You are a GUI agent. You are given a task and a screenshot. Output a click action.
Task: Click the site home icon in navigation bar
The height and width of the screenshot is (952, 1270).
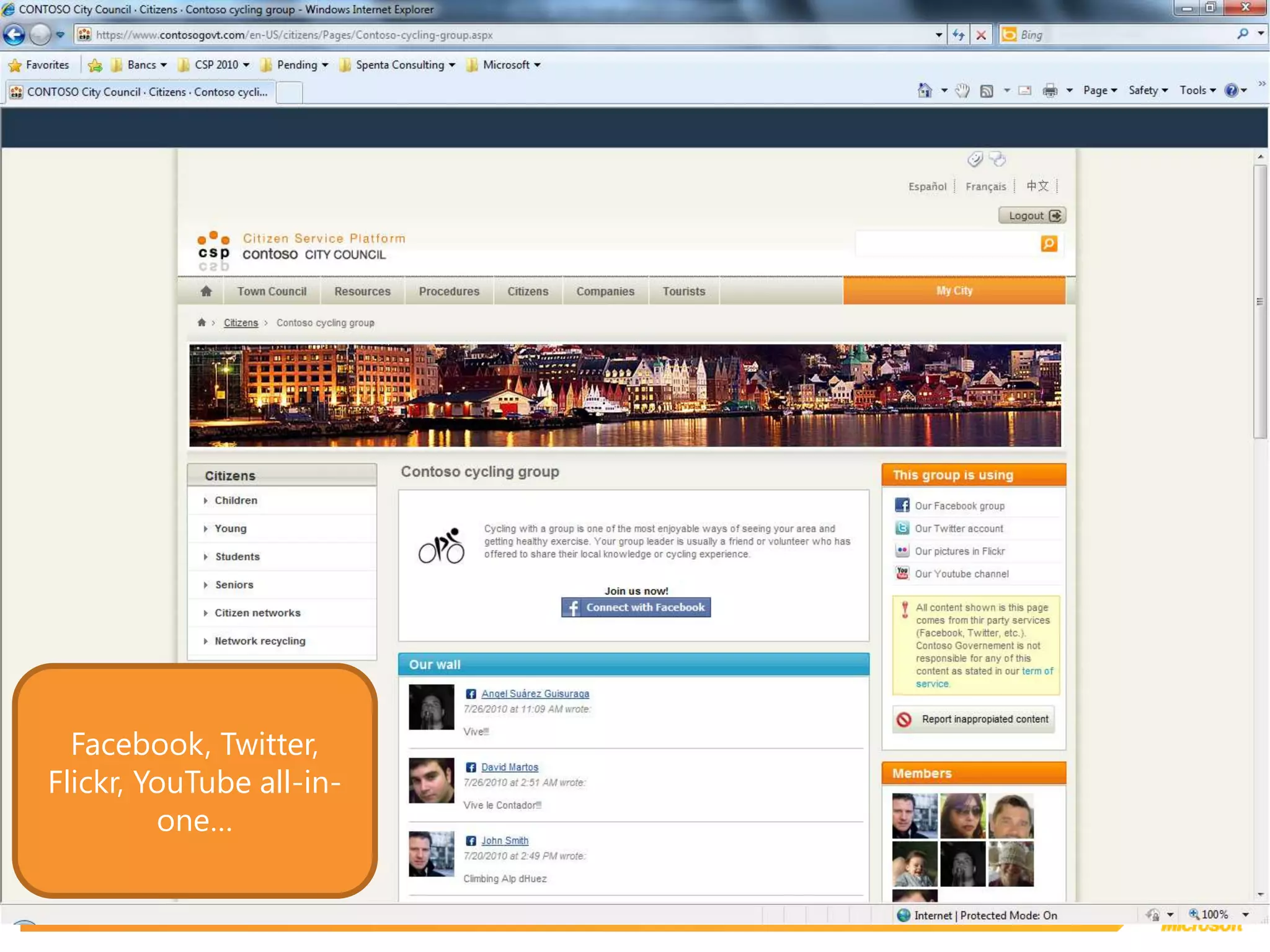tap(206, 291)
